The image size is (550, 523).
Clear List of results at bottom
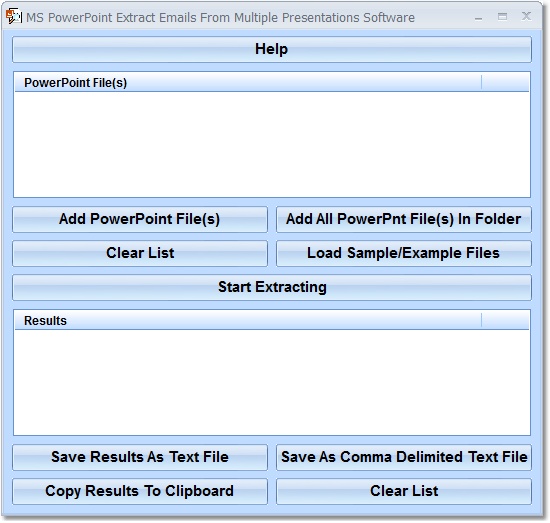pos(404,491)
